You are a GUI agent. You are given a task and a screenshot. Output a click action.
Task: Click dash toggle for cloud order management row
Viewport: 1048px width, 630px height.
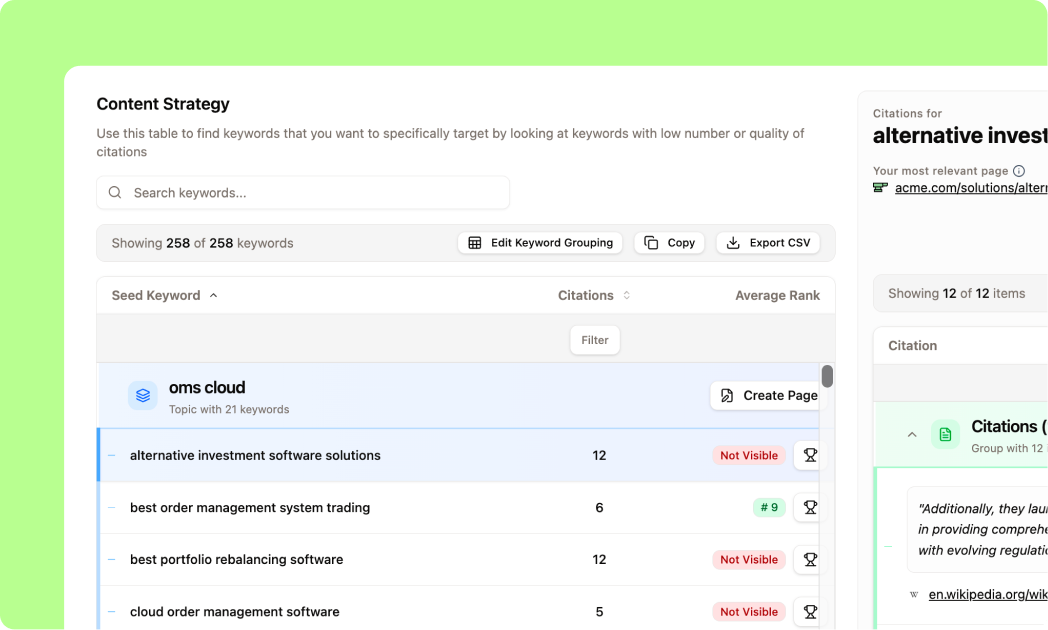(x=112, y=612)
